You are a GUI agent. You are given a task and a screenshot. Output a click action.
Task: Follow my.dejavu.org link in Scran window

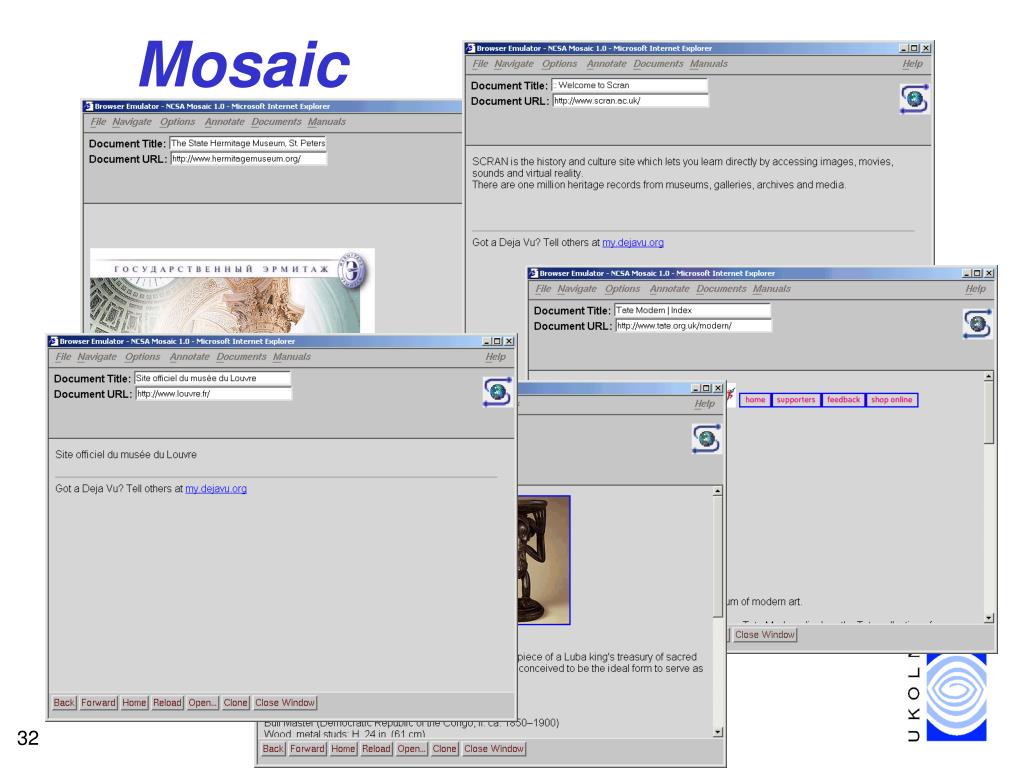[x=633, y=242]
